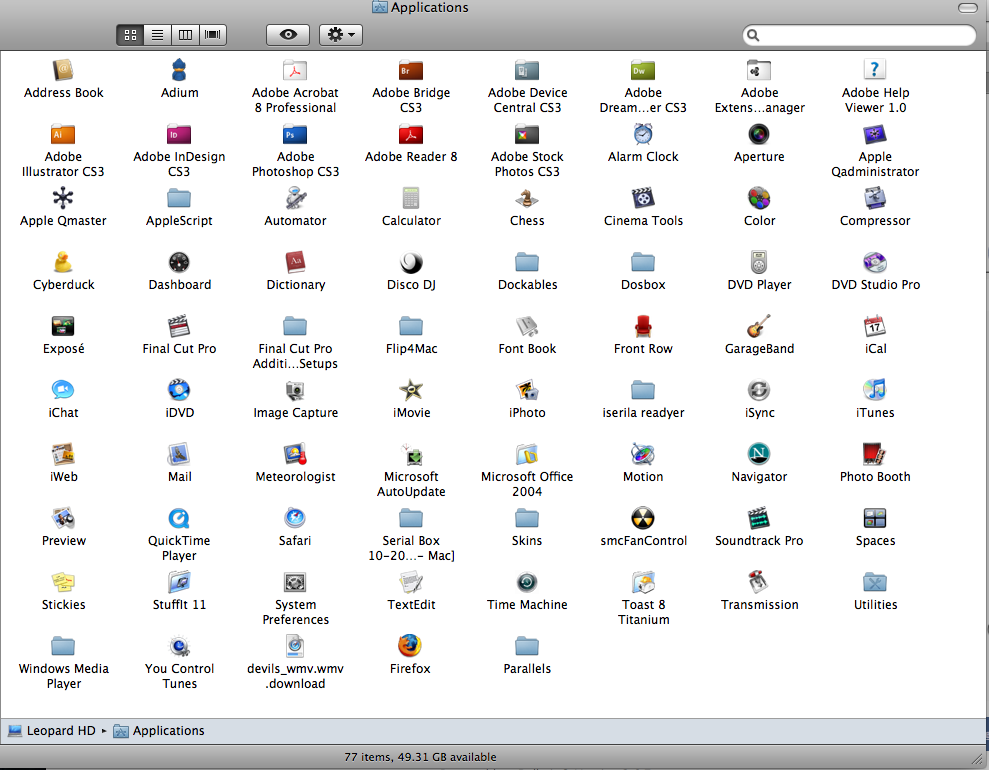This screenshot has height=770, width=989.
Task: Select the GarageBand guitar icon
Action: tap(759, 326)
